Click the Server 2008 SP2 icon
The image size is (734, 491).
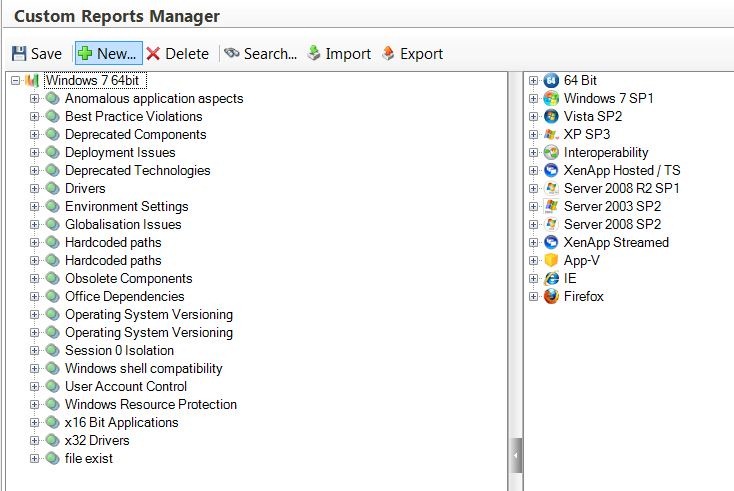(x=551, y=224)
